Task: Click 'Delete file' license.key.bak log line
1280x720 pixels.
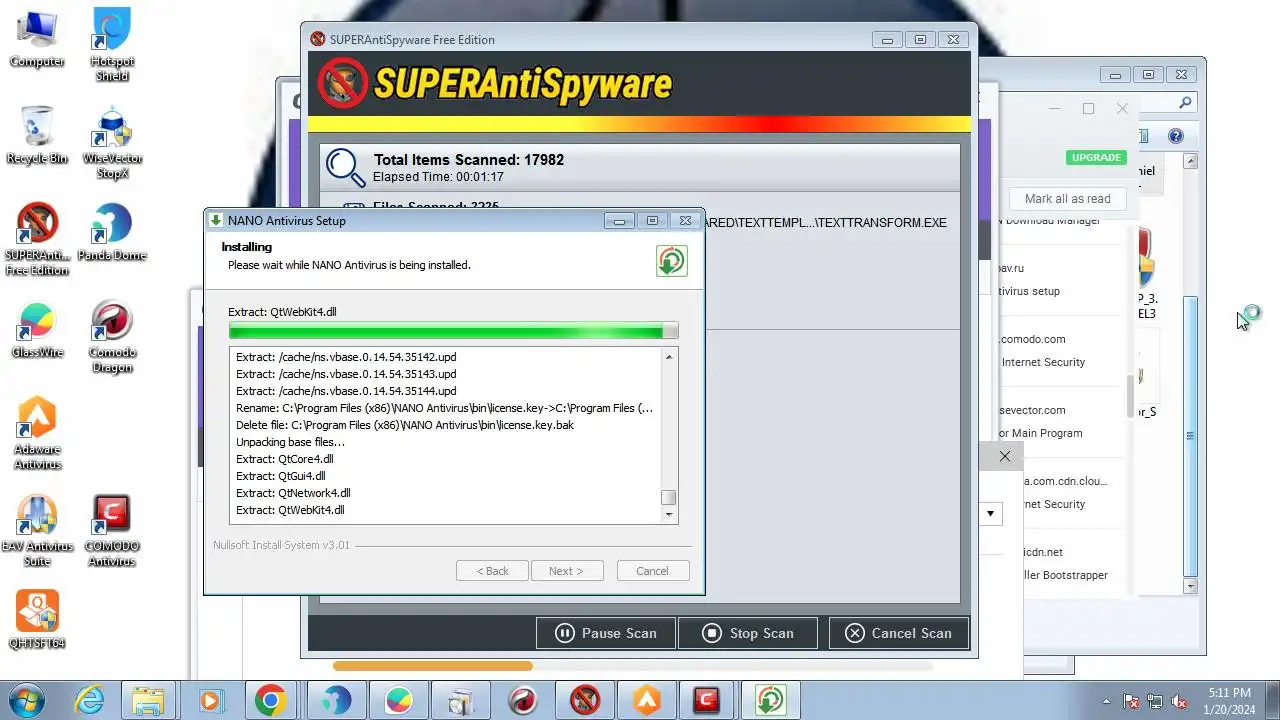Action: (x=404, y=425)
